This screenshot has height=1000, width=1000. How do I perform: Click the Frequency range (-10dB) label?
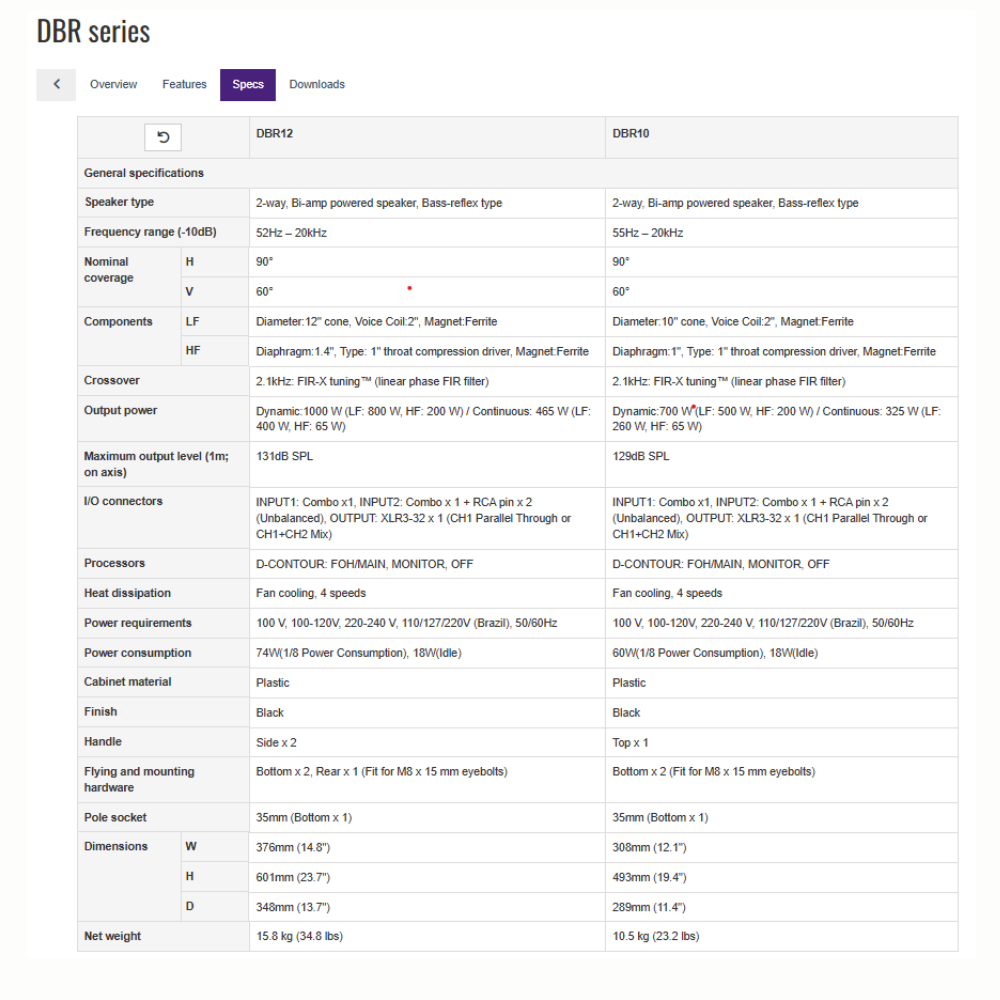(x=151, y=232)
